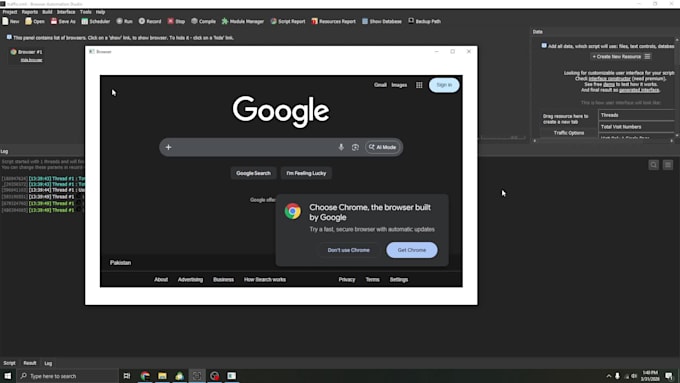
Task: Open the Settings footer menu on Google
Action: click(399, 280)
